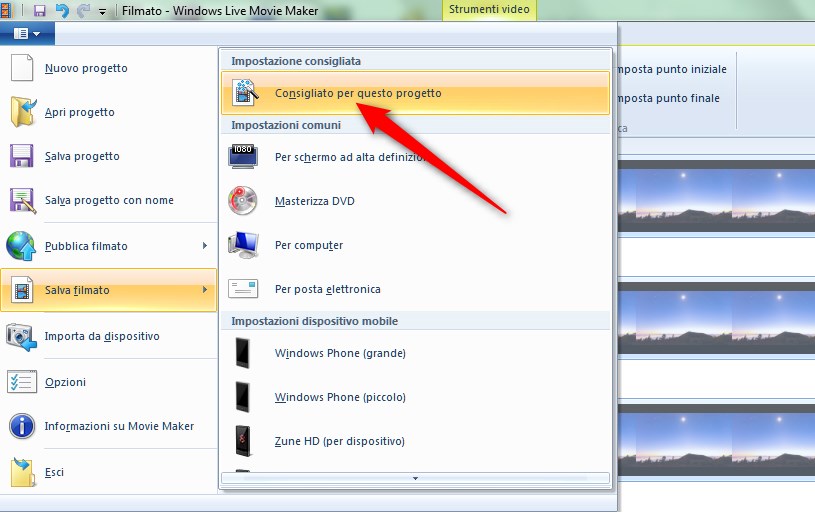The width and height of the screenshot is (815, 512).
Task: Click the Consigliato per questo progetto icon
Action: pyautogui.click(x=245, y=93)
